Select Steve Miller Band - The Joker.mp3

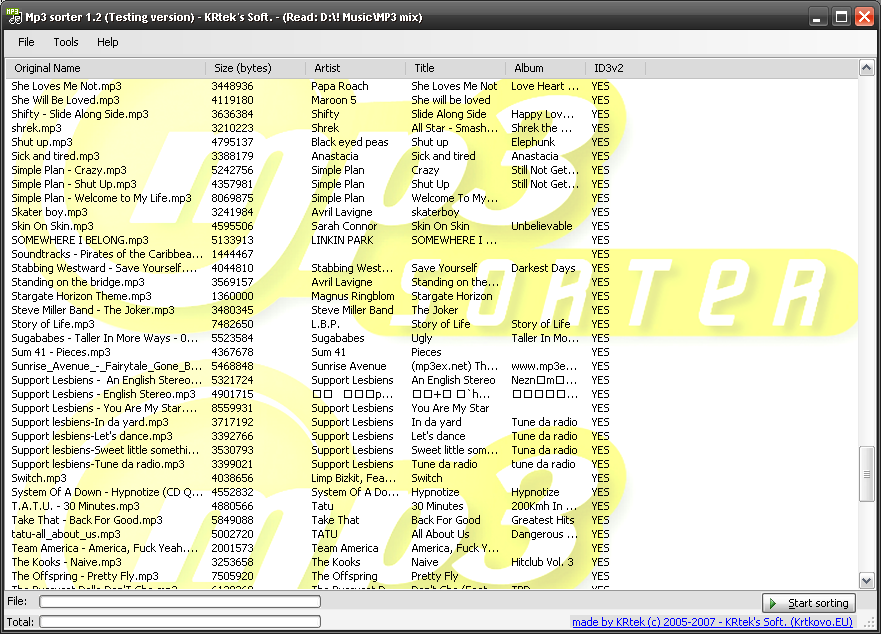[93, 310]
